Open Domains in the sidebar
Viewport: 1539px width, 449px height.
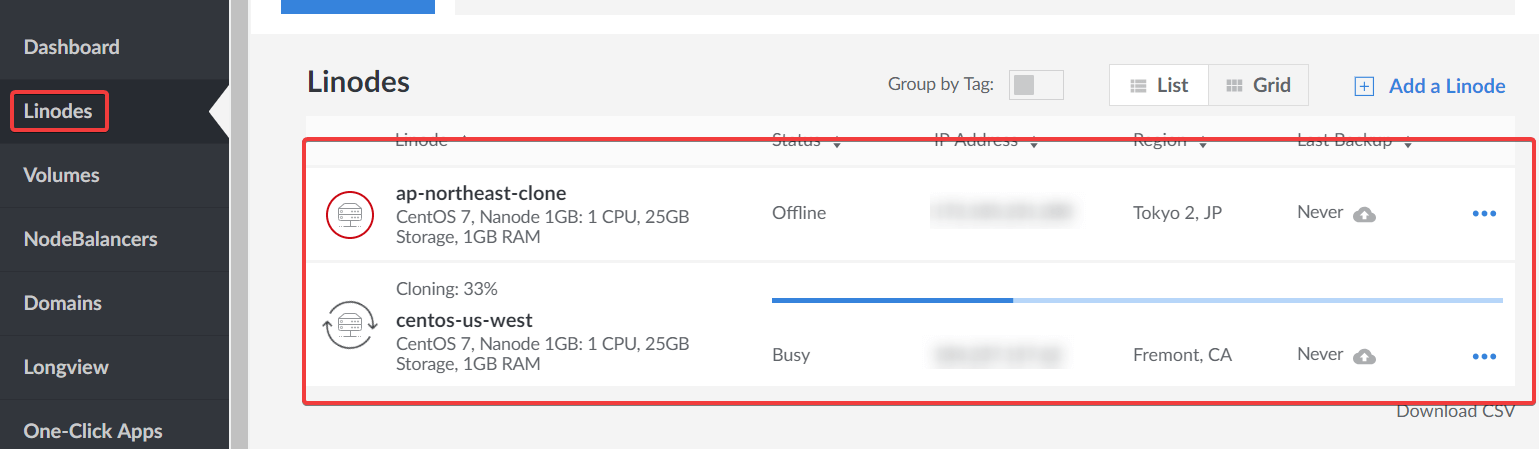pyautogui.click(x=63, y=303)
